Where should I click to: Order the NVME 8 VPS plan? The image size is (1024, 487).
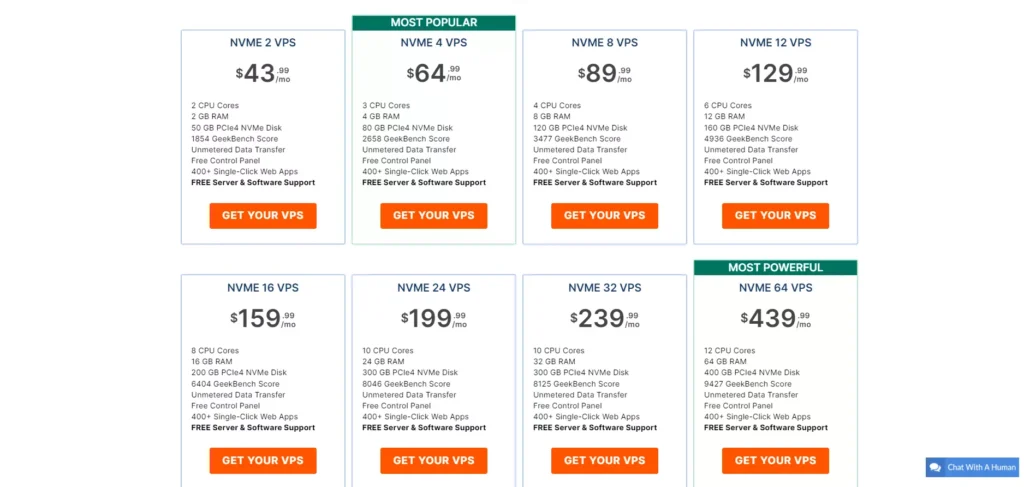605,215
